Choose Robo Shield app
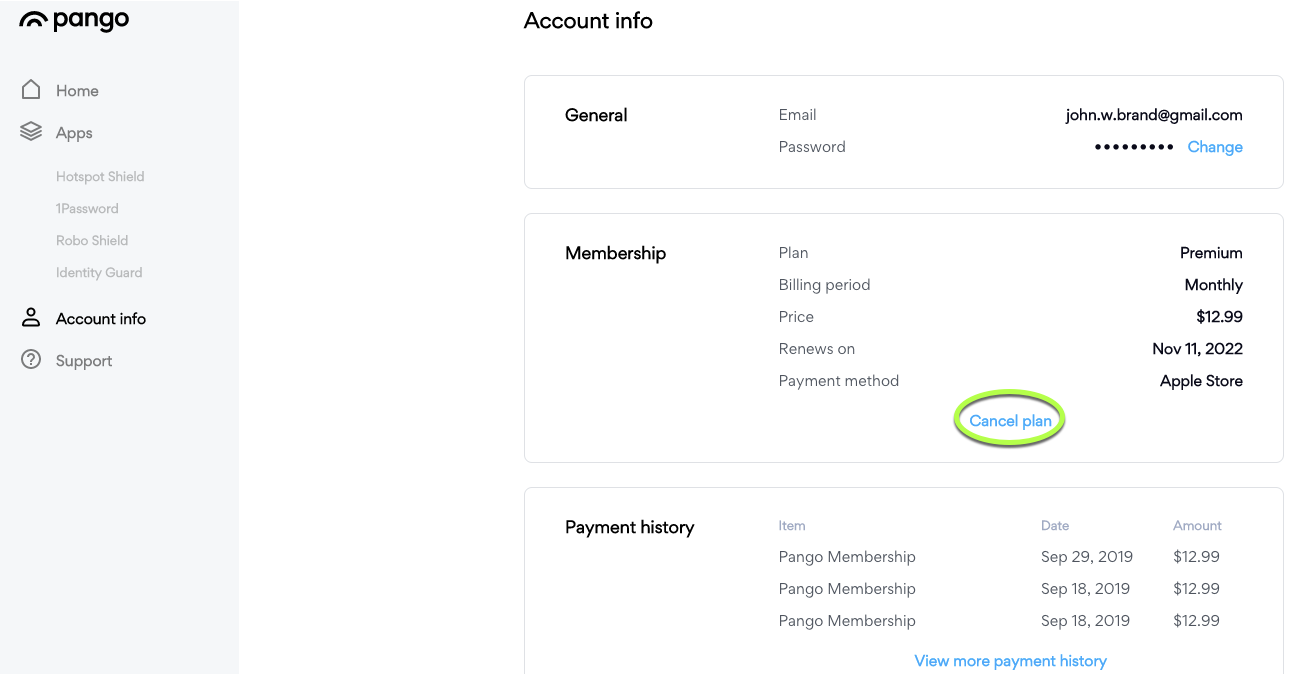Image resolution: width=1297 pixels, height=674 pixels. tap(92, 241)
